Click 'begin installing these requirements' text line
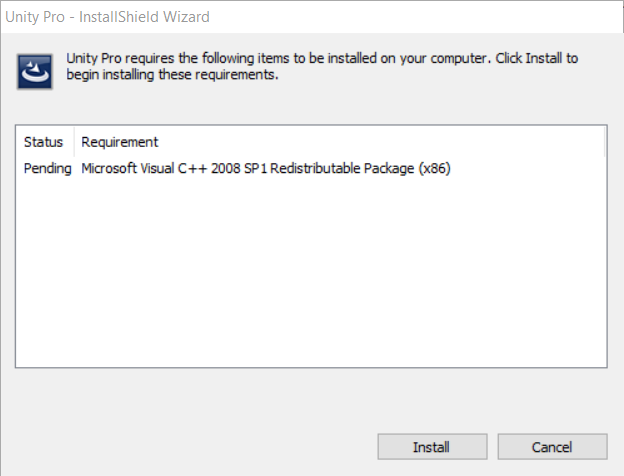Image resolution: width=624 pixels, height=476 pixels. pos(172,74)
